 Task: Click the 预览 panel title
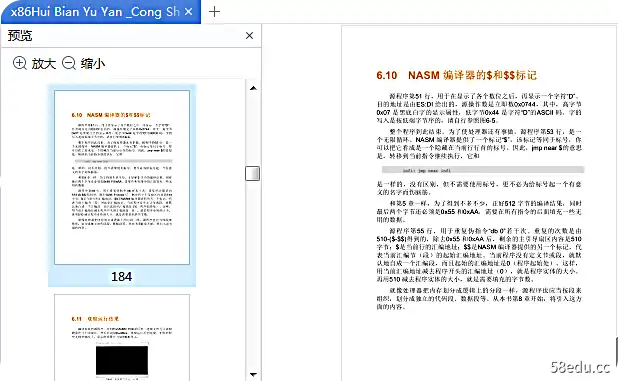pos(20,36)
